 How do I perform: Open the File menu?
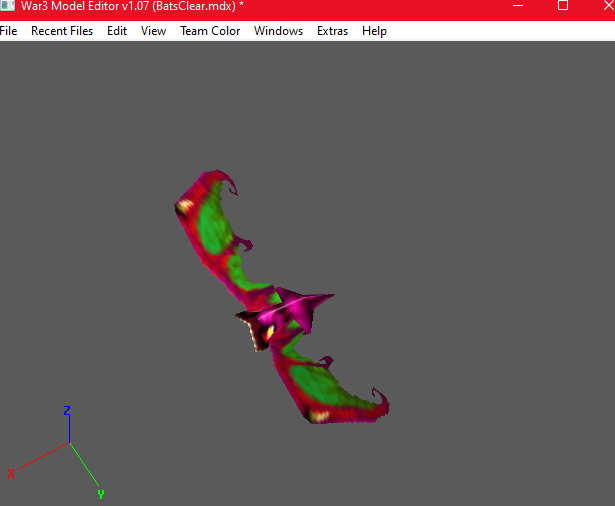8,31
